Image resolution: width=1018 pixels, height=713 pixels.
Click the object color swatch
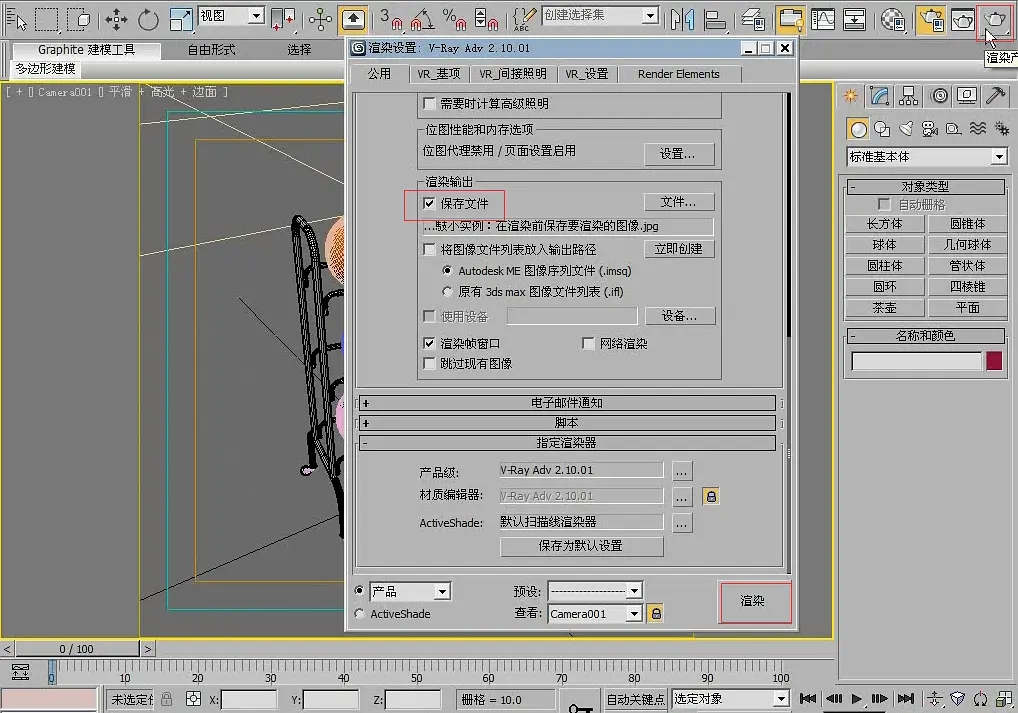tap(994, 361)
